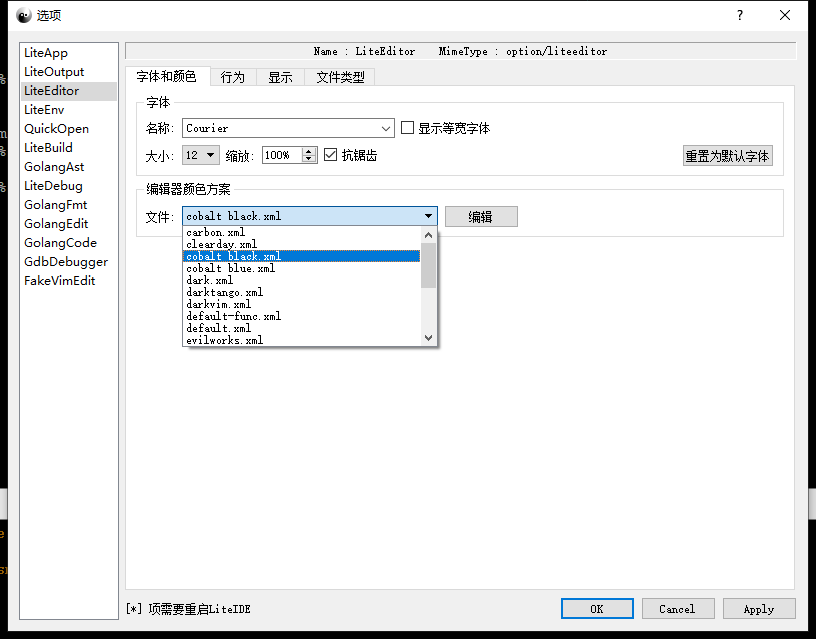
Task: Click the scheme list scroll-up arrow
Action: (428, 235)
